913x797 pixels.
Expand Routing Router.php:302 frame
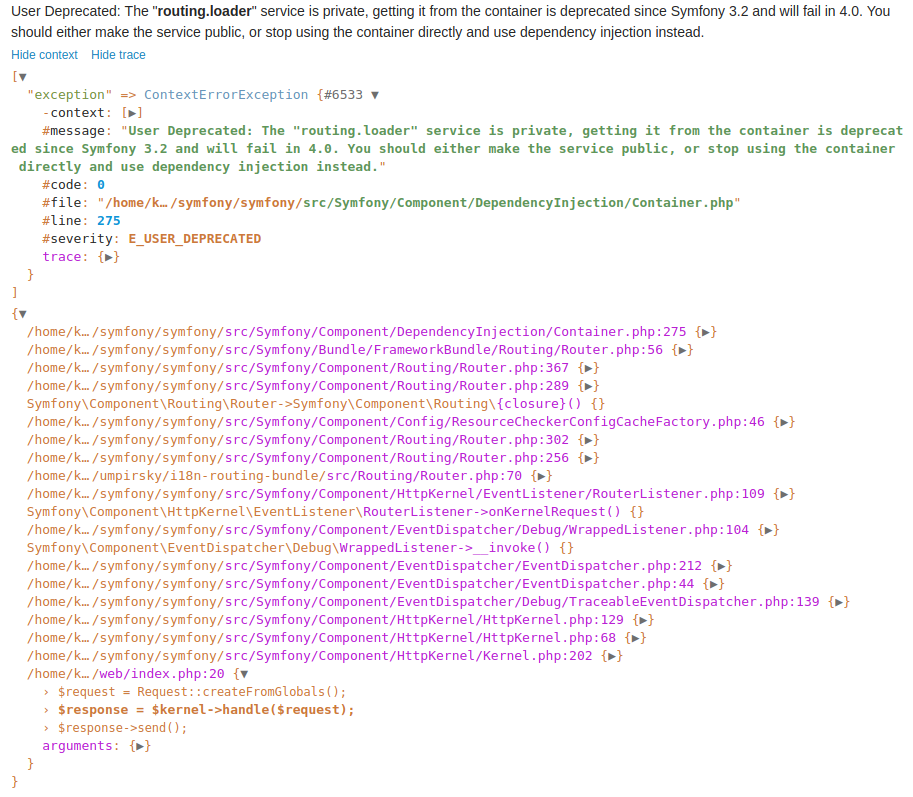588,440
